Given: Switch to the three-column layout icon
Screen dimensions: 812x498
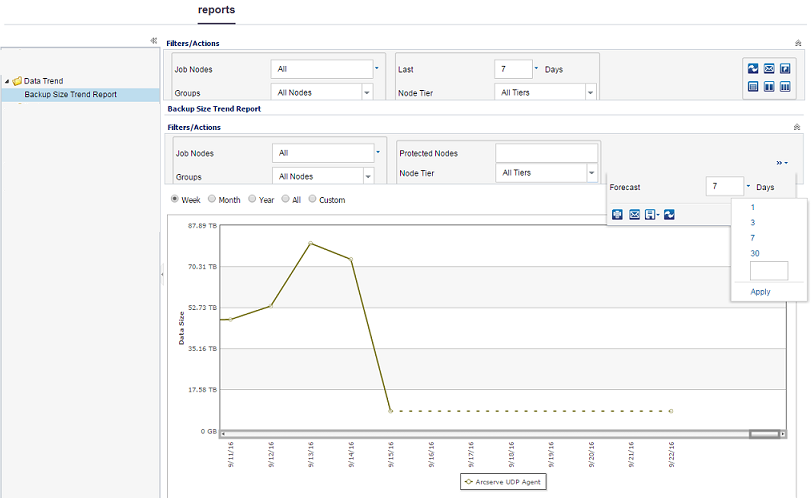Looking at the screenshot, I should tap(785, 86).
